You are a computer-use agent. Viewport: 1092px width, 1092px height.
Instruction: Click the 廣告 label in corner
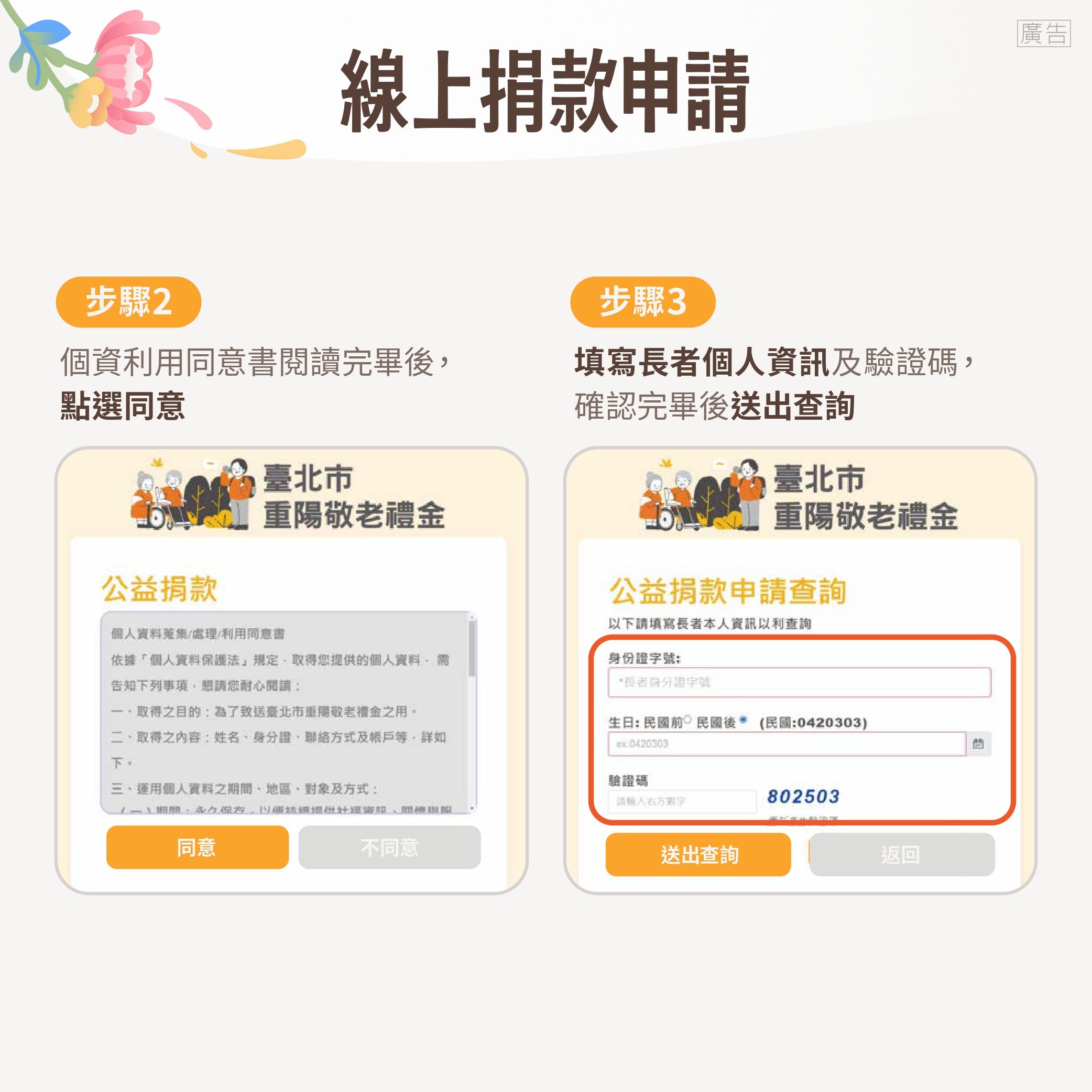click(1043, 34)
